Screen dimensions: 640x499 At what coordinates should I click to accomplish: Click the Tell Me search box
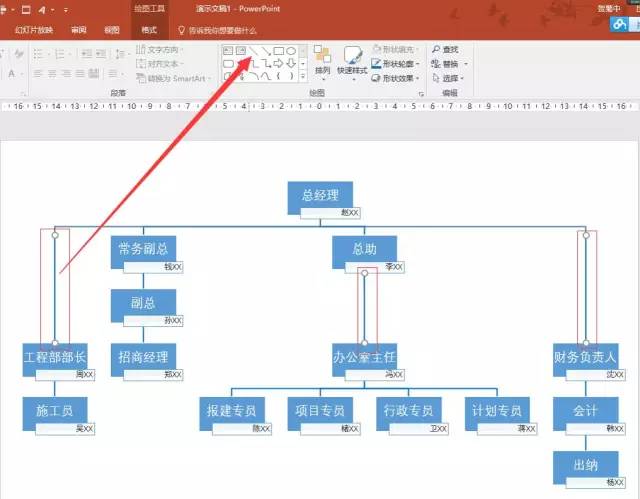pyautogui.click(x=218, y=30)
